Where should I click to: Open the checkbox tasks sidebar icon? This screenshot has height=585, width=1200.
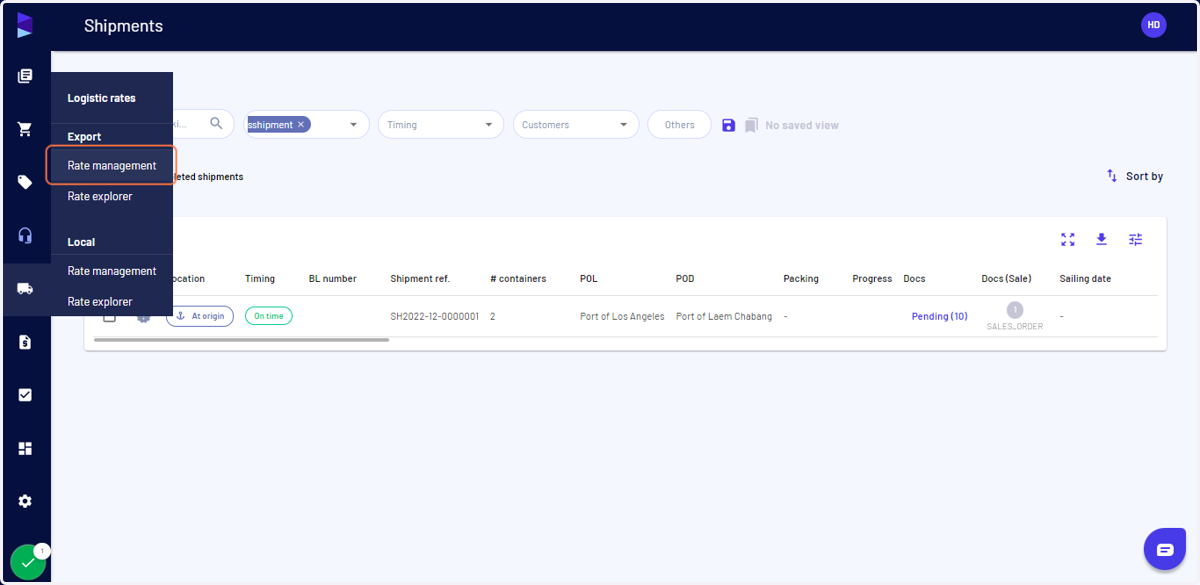tap(25, 395)
